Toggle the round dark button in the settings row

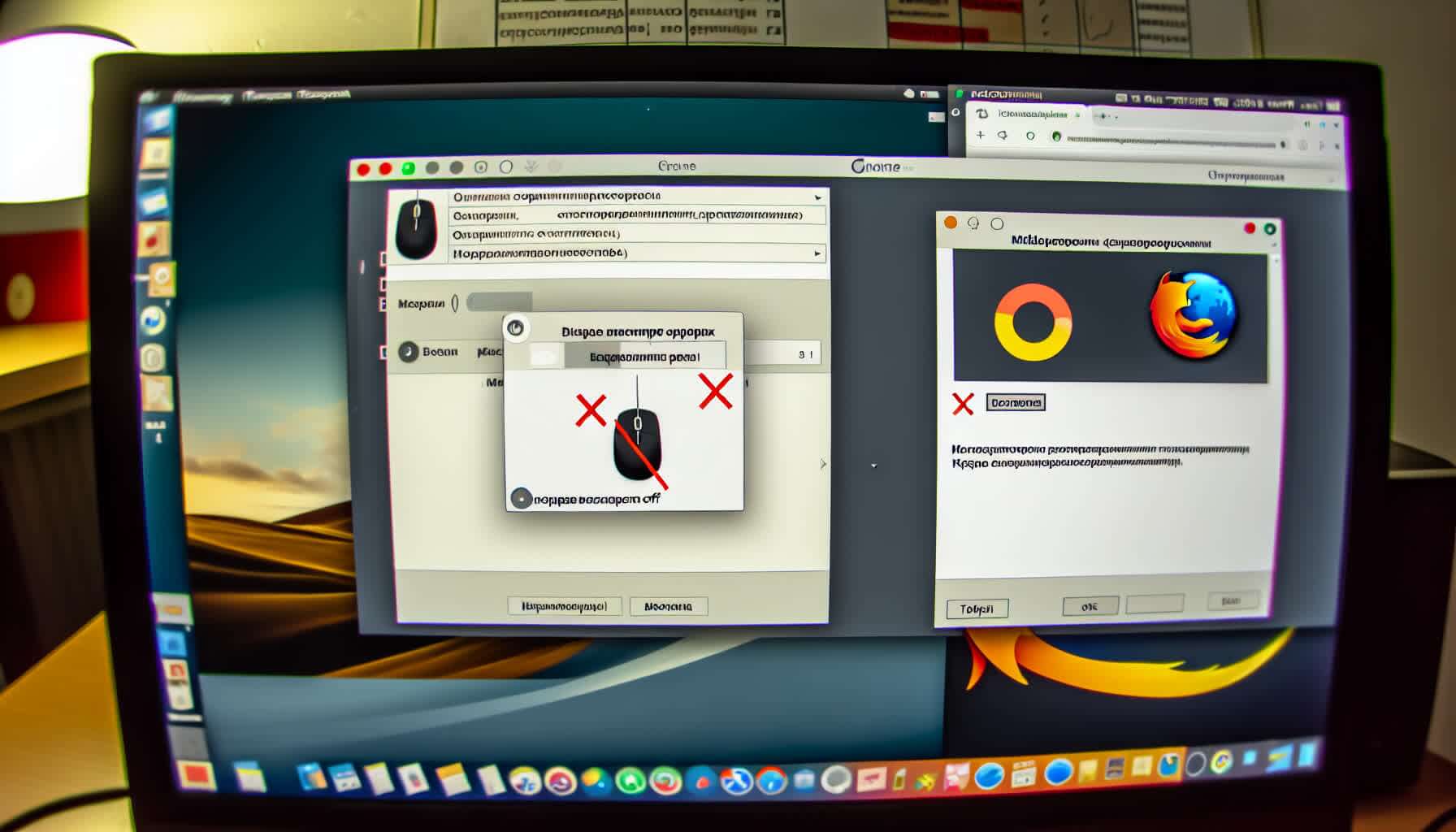click(x=408, y=352)
